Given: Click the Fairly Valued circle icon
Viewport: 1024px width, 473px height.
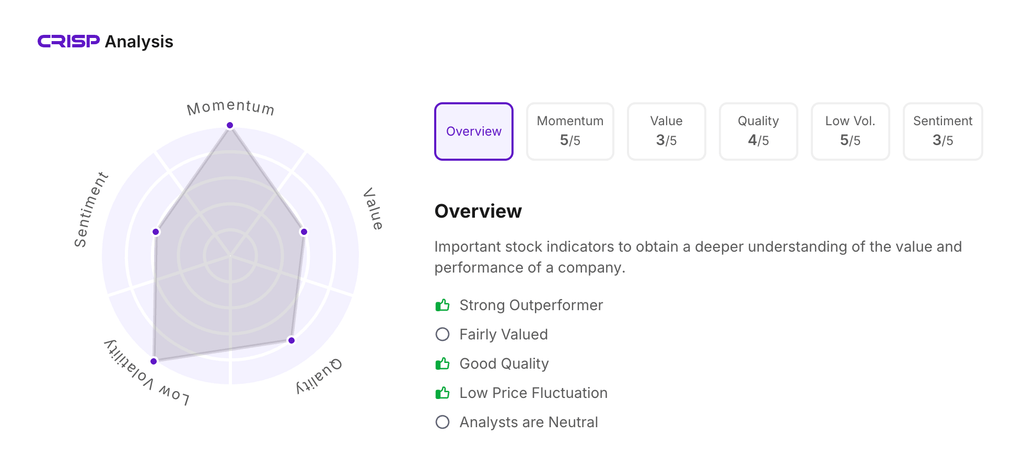Looking at the screenshot, I should [442, 334].
